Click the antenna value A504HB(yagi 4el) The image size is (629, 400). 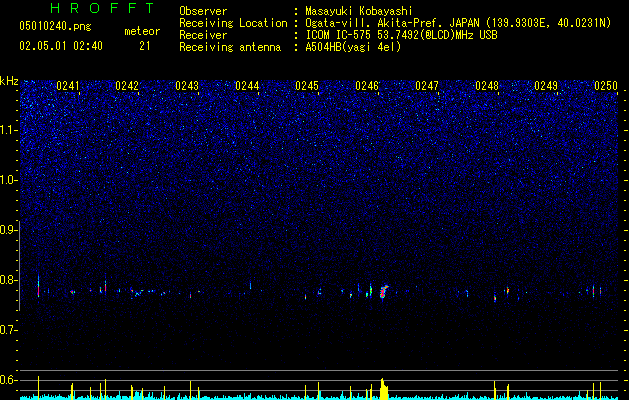pos(353,47)
